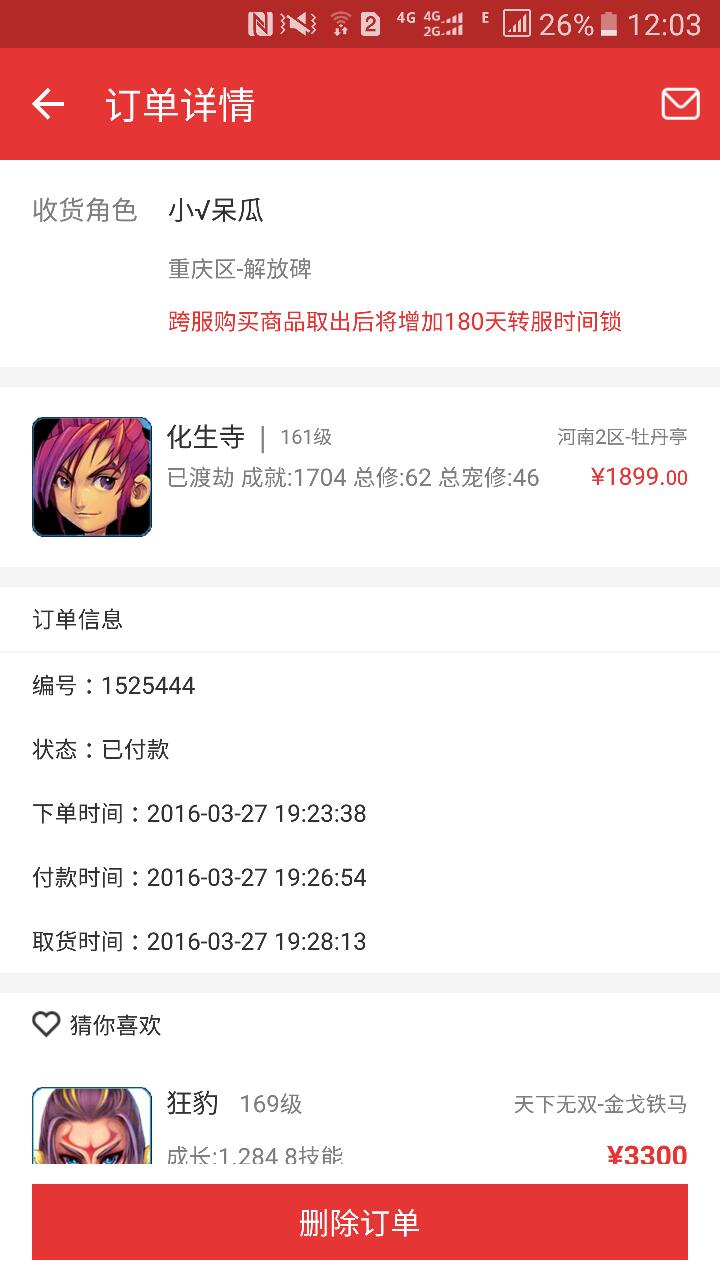
Task: Open the 狂豹 character avatar
Action: click(x=92, y=1125)
